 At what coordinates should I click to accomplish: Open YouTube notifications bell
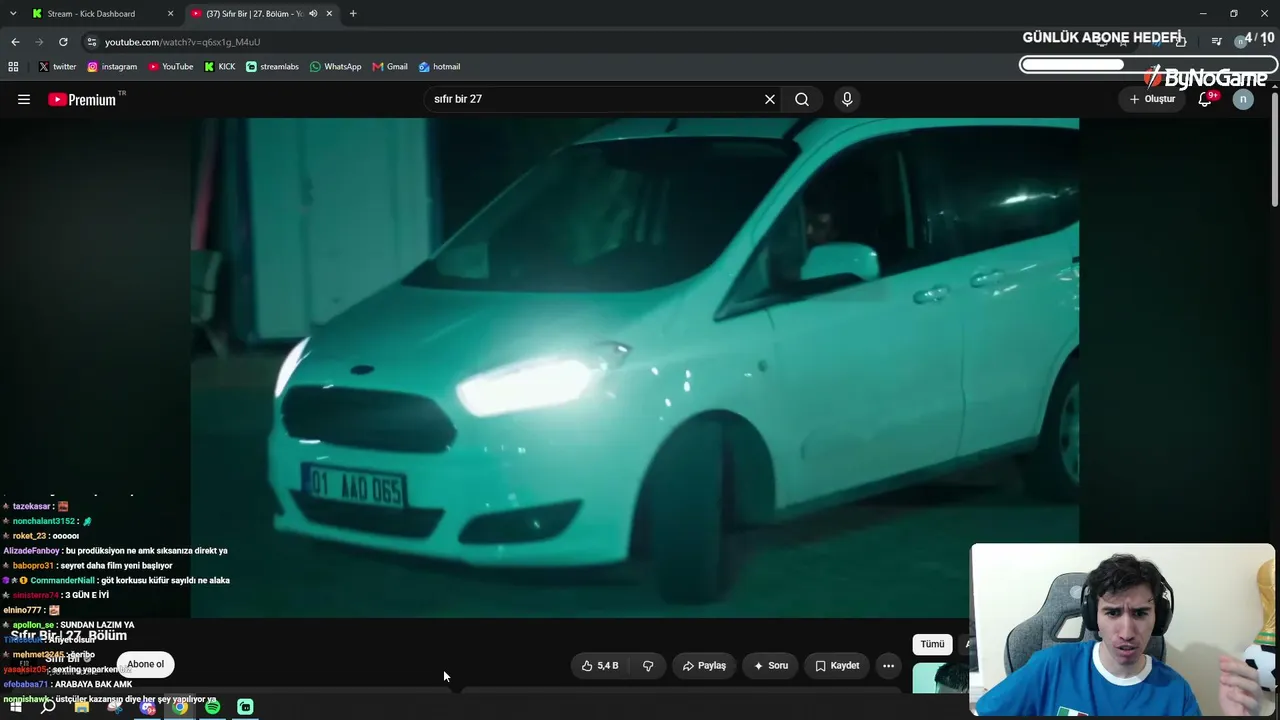pos(1205,99)
